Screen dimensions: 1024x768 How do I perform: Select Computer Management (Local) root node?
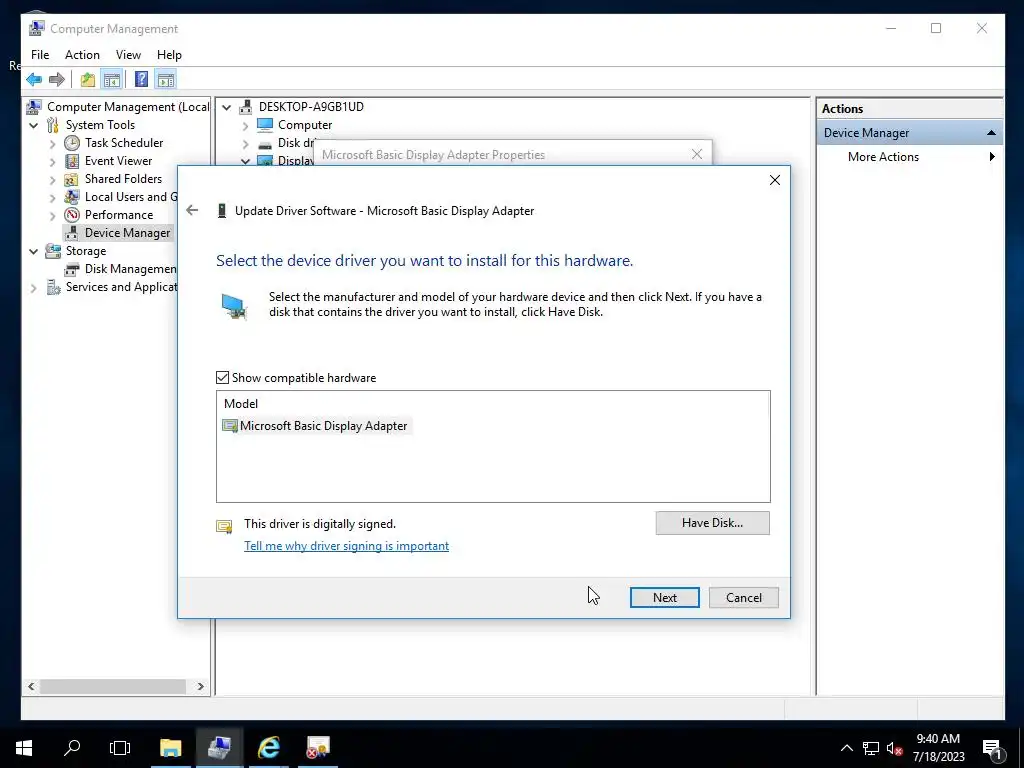click(128, 106)
